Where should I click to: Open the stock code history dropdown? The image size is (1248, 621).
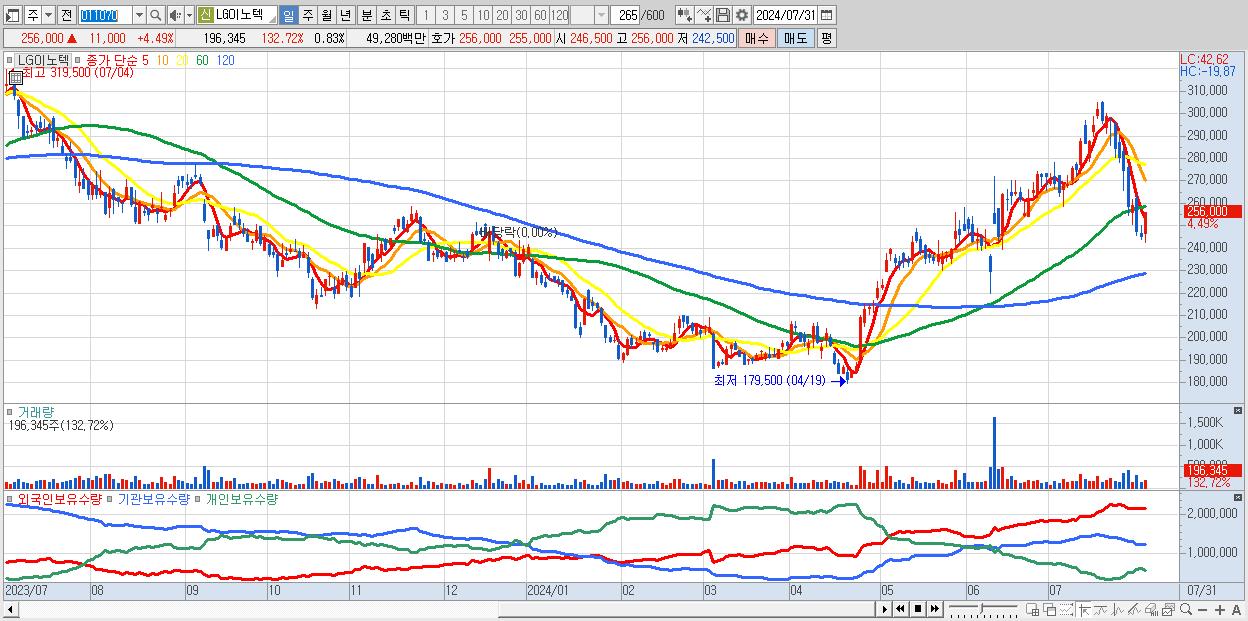tap(139, 15)
